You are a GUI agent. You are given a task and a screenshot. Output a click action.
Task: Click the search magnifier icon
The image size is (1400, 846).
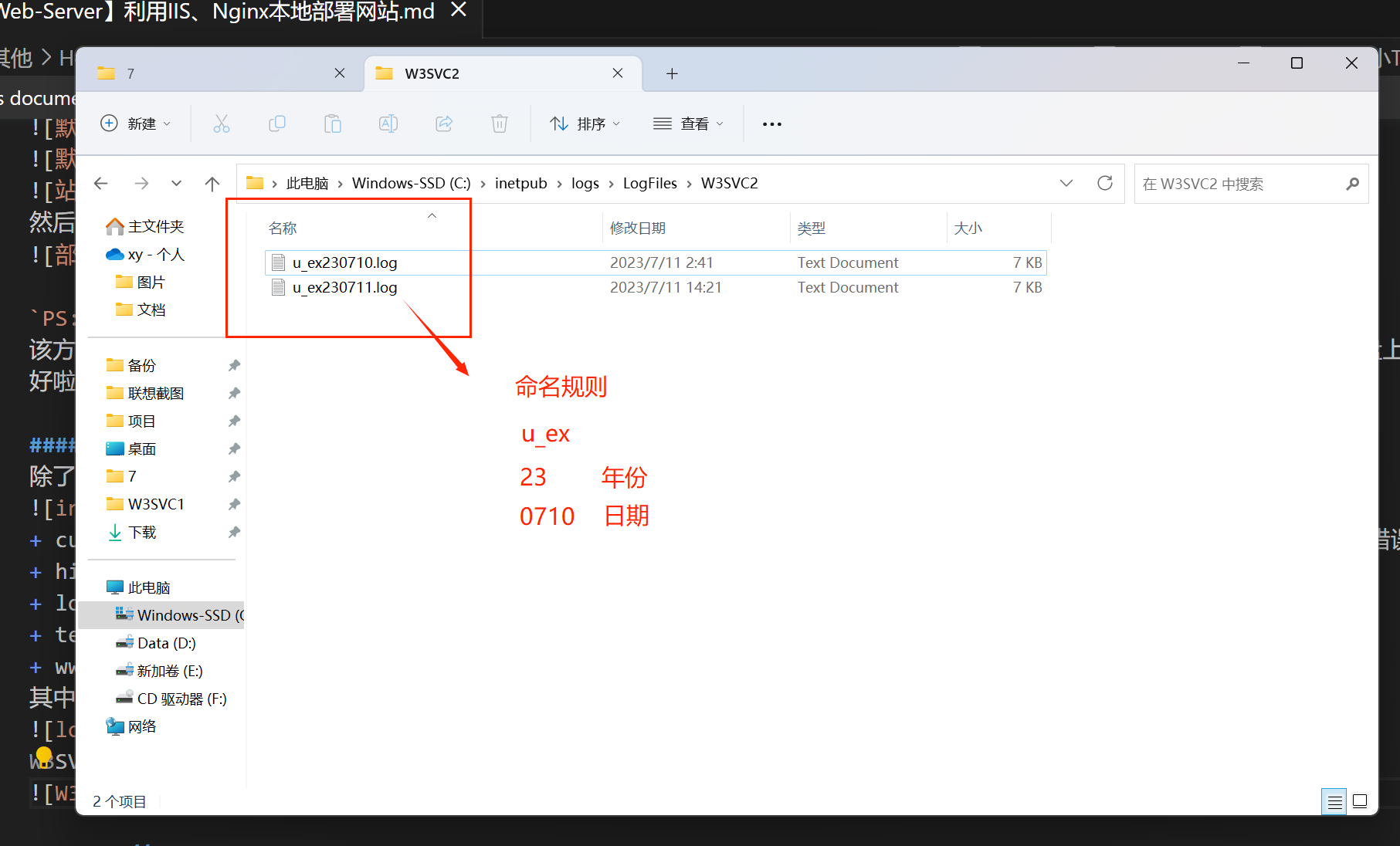click(1352, 184)
